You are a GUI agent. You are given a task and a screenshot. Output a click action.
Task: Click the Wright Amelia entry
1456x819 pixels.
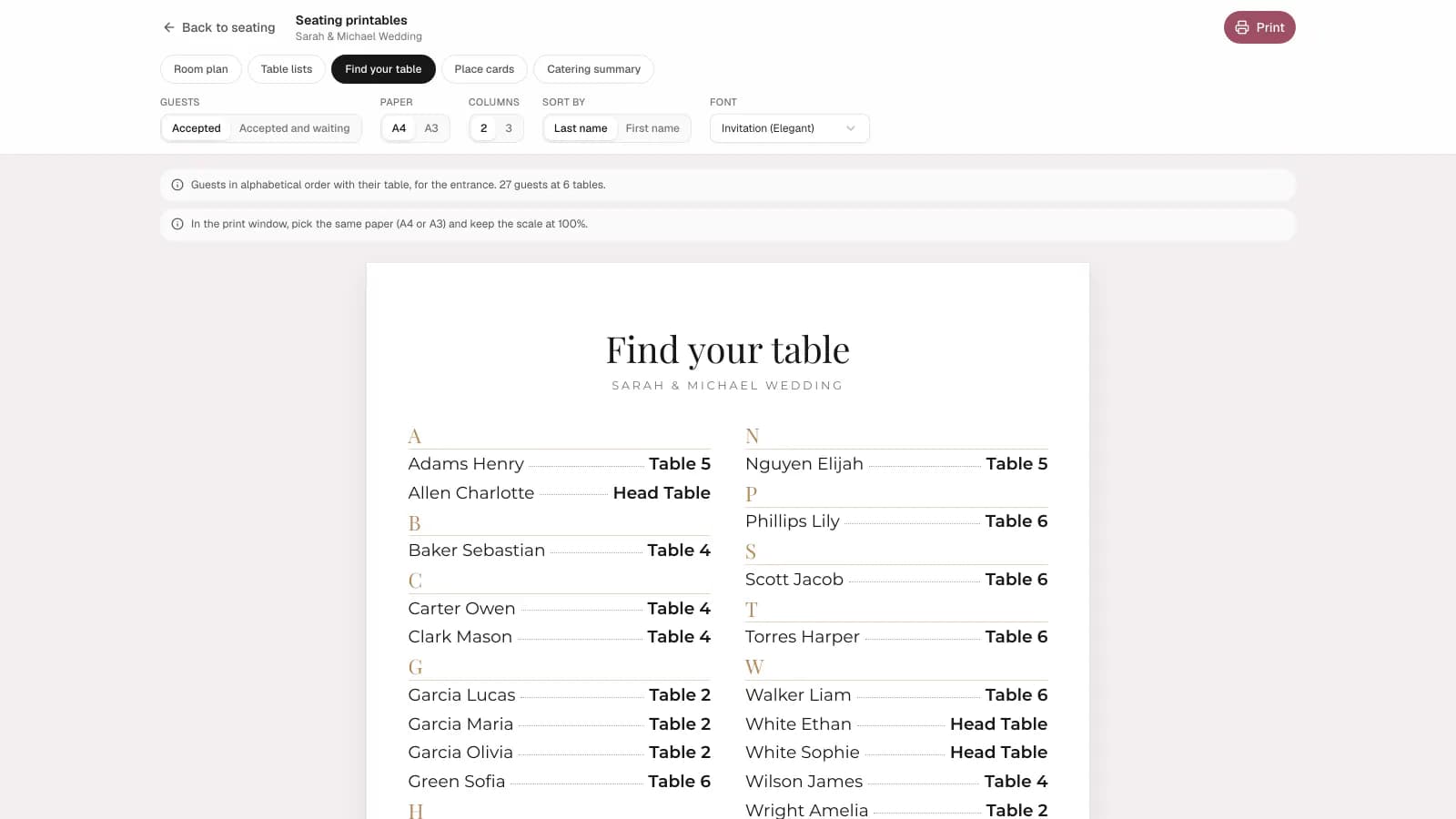click(896, 810)
